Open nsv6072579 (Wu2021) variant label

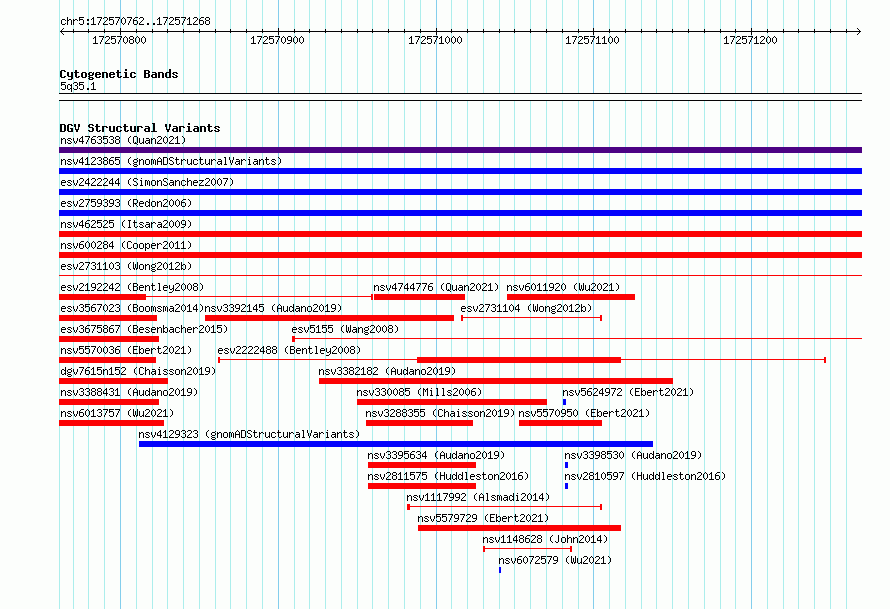coord(555,560)
